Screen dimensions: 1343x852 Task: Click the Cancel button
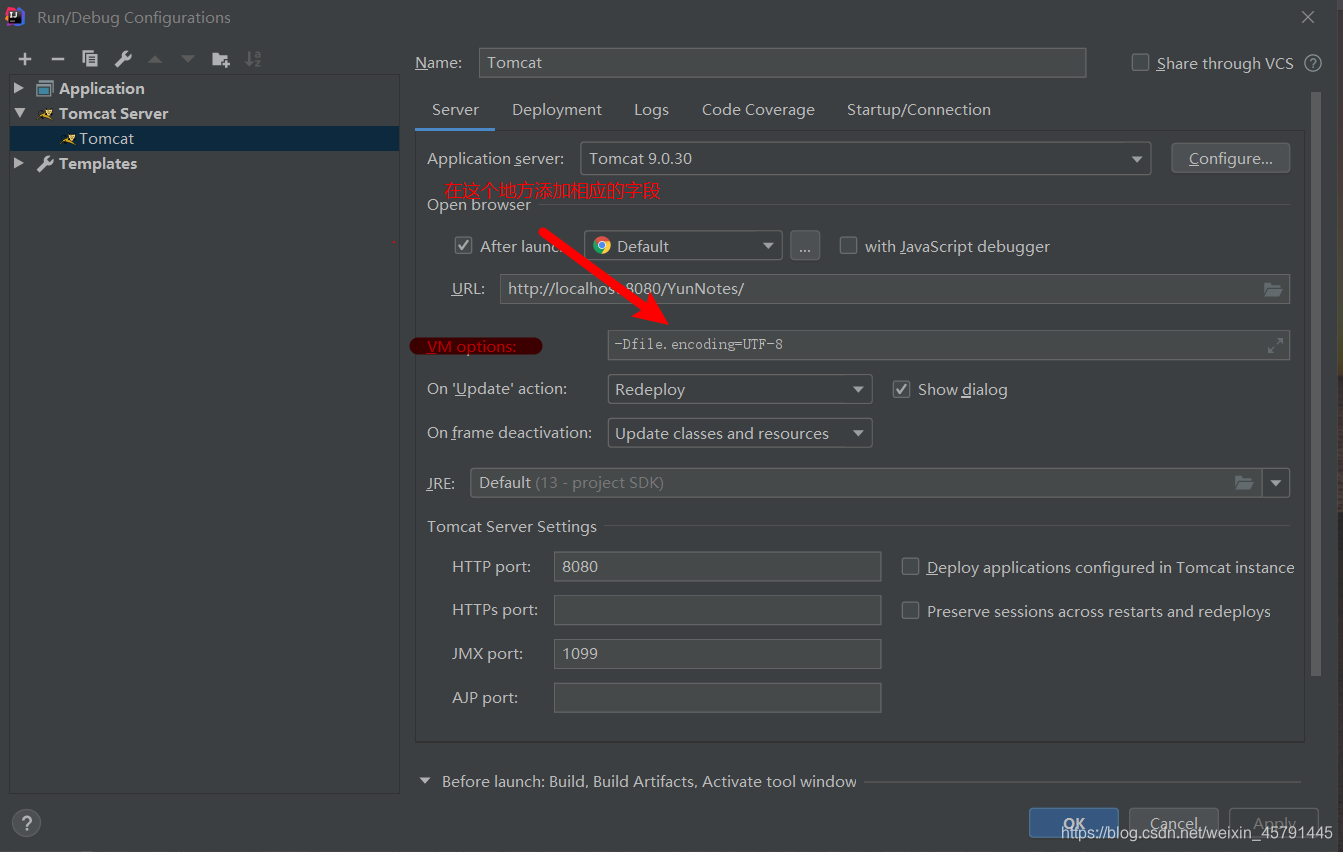[x=1173, y=824]
